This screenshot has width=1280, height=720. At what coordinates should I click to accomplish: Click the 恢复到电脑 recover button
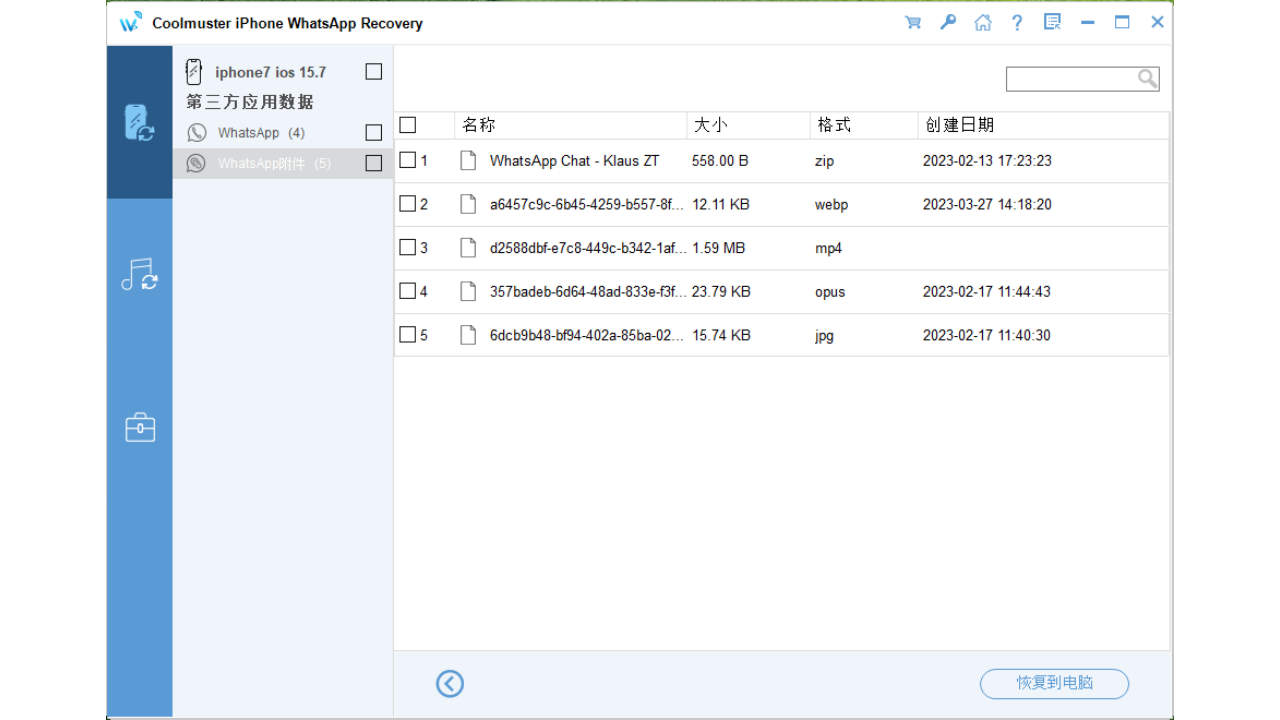(x=1054, y=684)
